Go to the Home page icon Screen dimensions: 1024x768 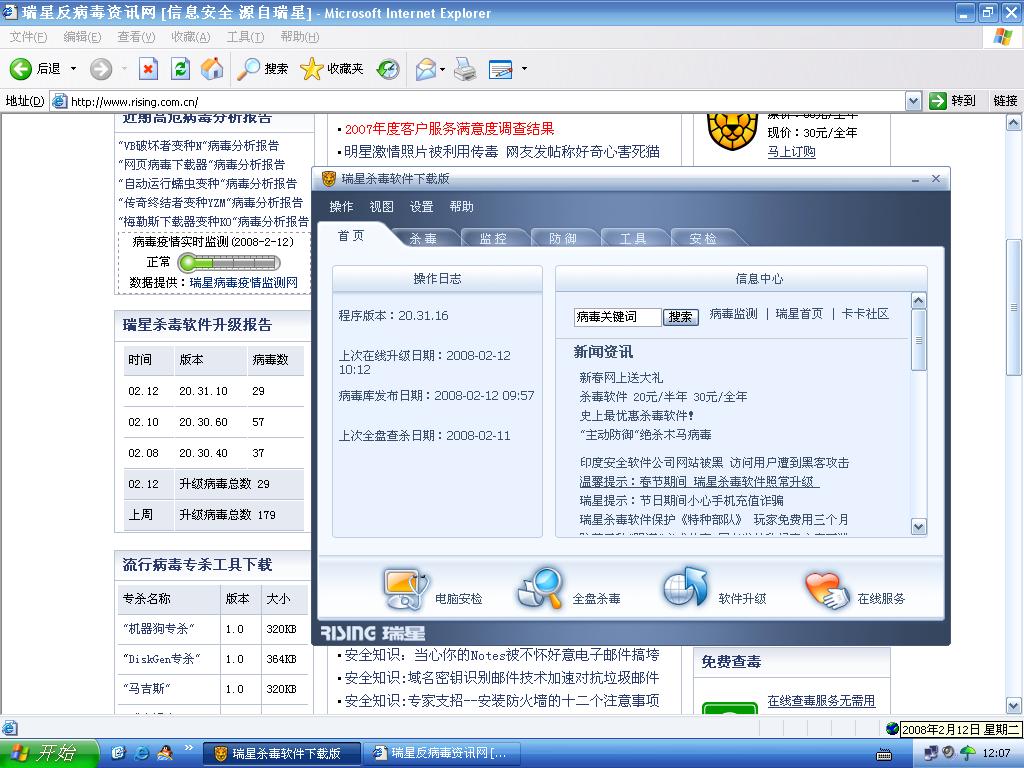212,69
